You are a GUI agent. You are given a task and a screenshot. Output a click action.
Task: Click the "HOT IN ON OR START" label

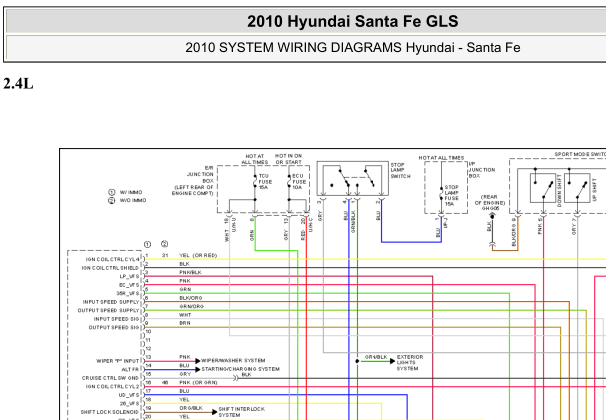click(x=288, y=159)
